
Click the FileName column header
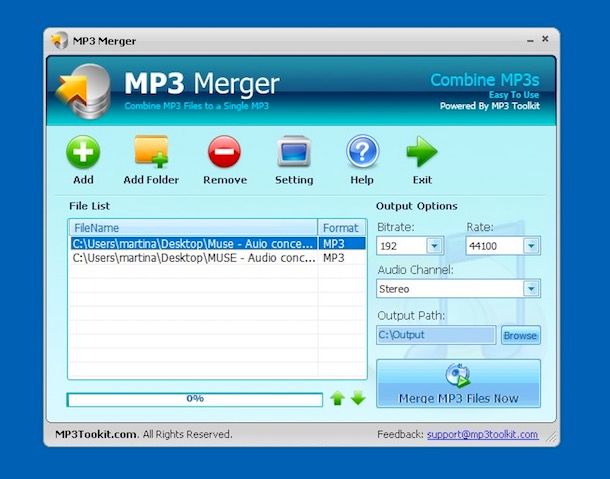click(x=193, y=228)
